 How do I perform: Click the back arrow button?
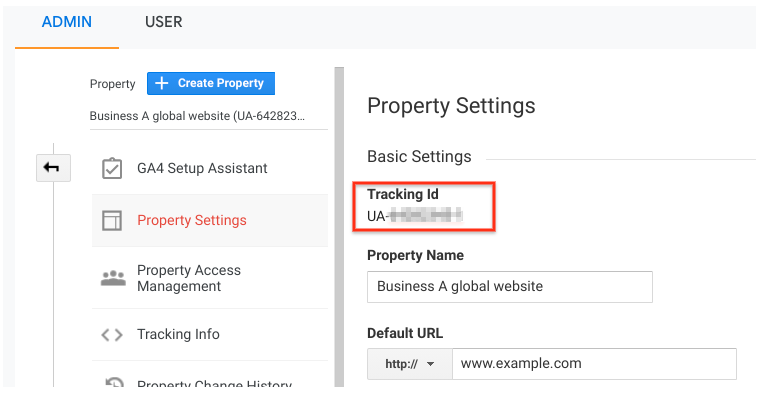pos(53,168)
